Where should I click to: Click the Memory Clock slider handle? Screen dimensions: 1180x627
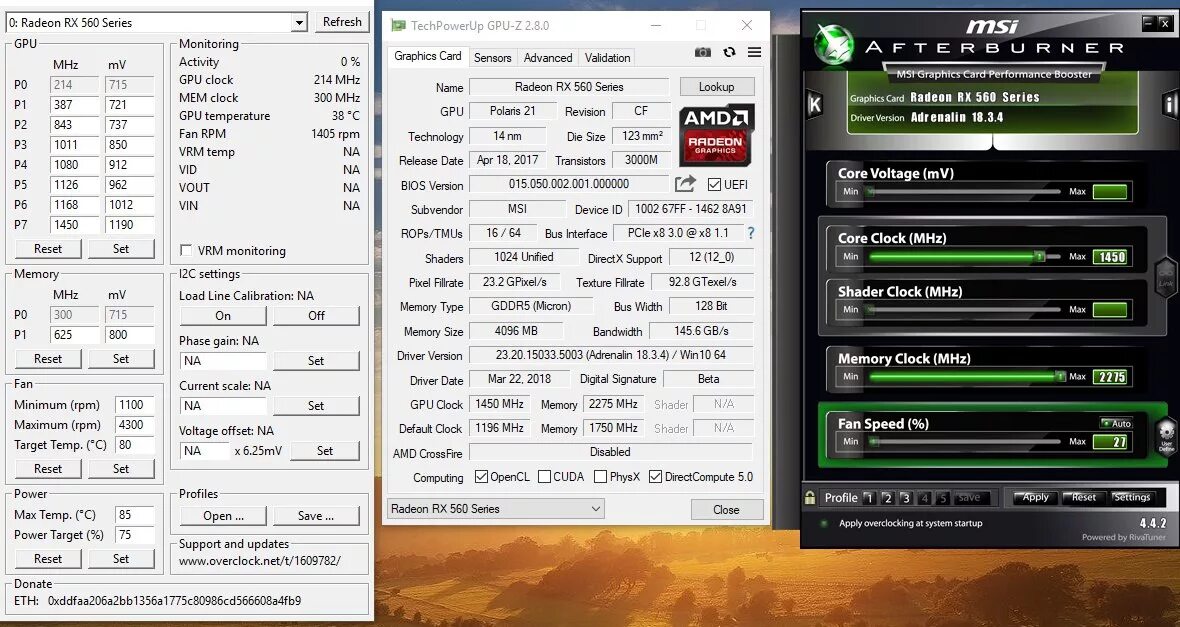(1060, 376)
